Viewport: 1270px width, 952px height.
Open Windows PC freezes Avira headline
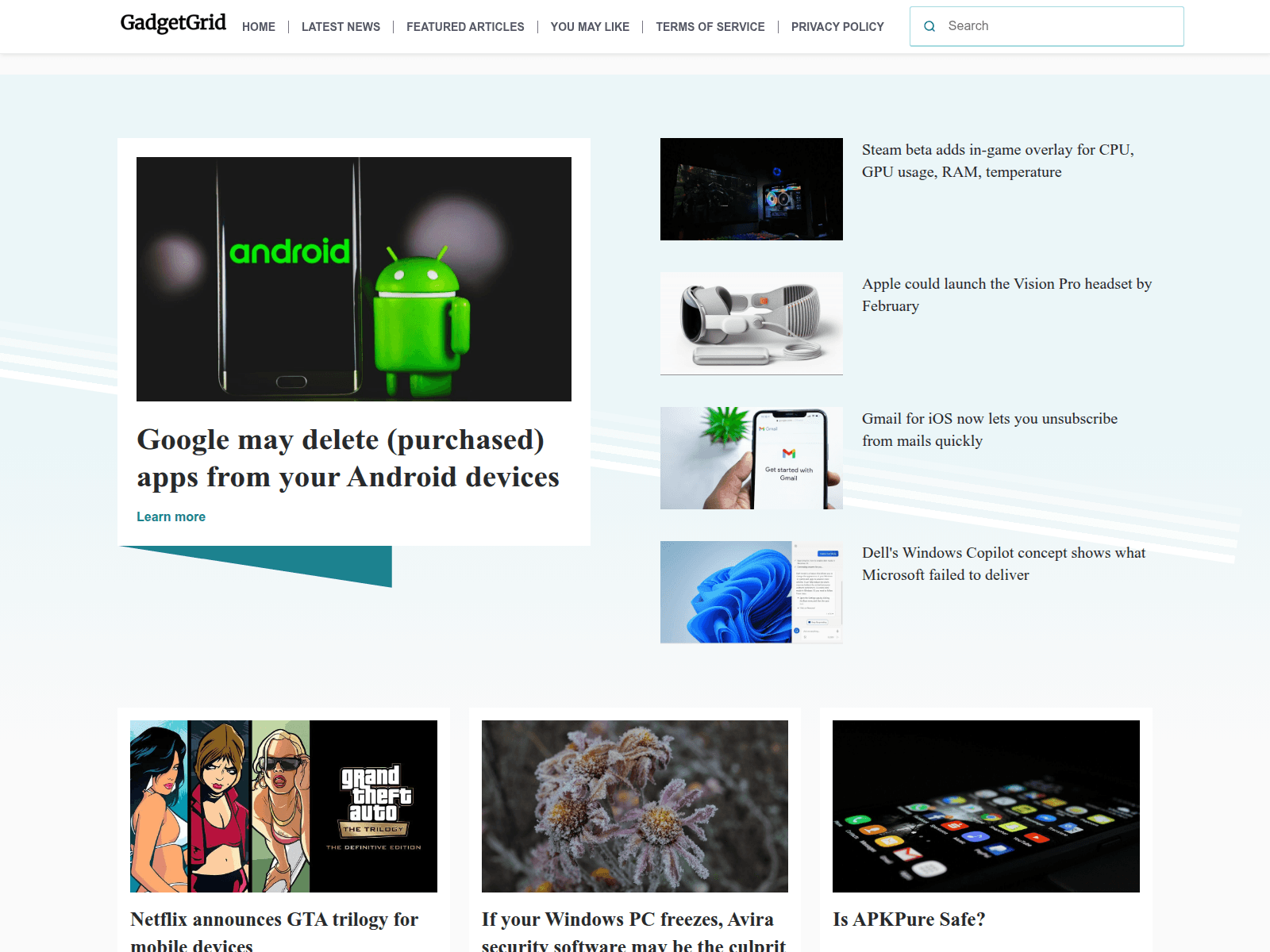(633, 931)
